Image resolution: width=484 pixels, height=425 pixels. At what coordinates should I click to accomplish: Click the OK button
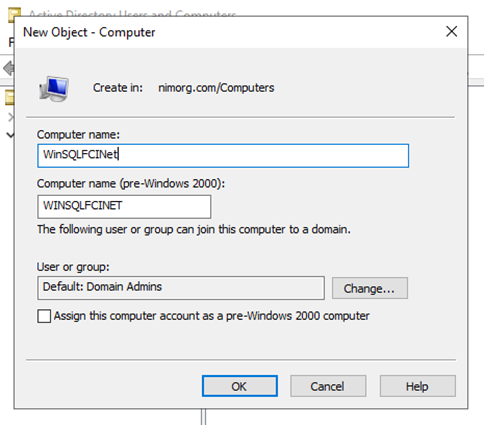(239, 386)
